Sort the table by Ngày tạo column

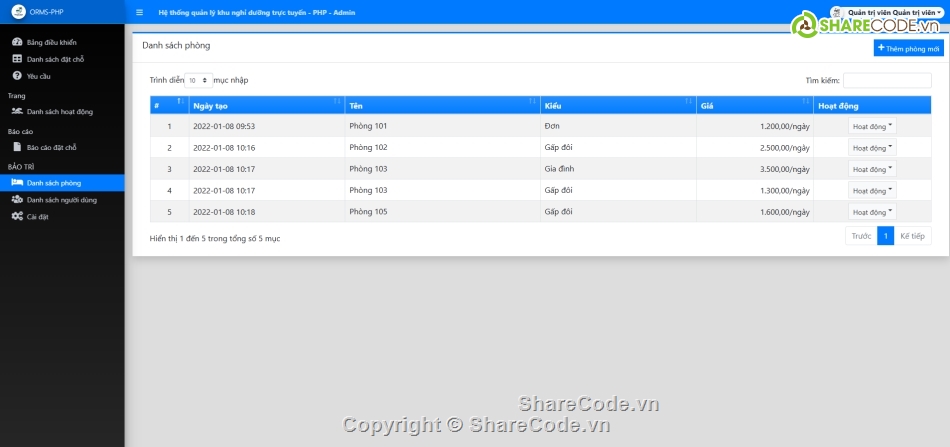coord(266,105)
